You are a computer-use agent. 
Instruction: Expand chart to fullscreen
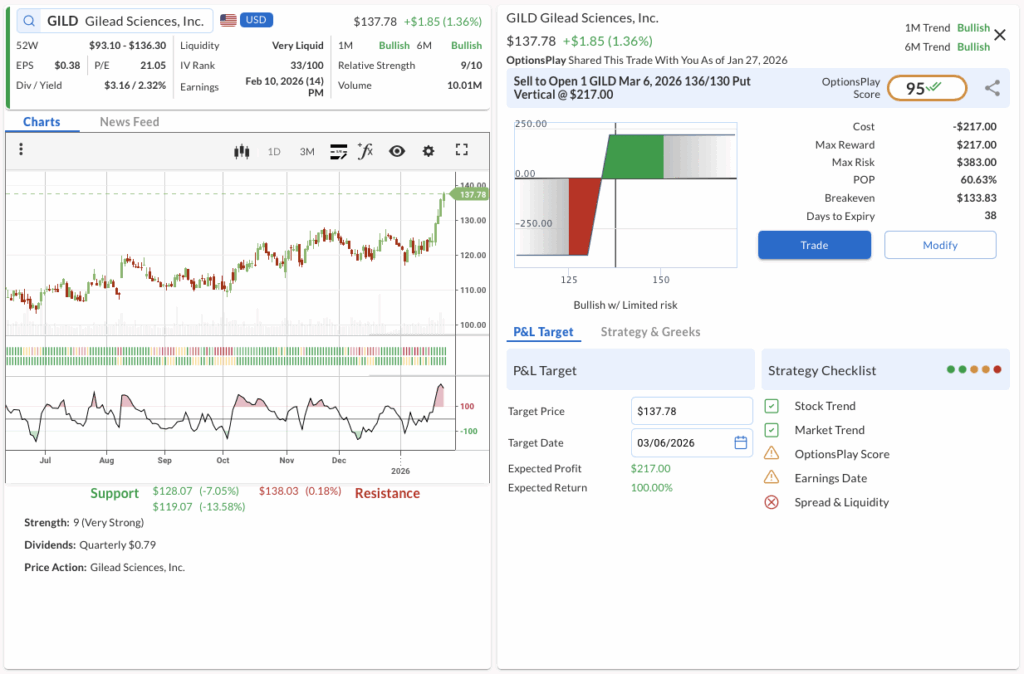pyautogui.click(x=461, y=150)
